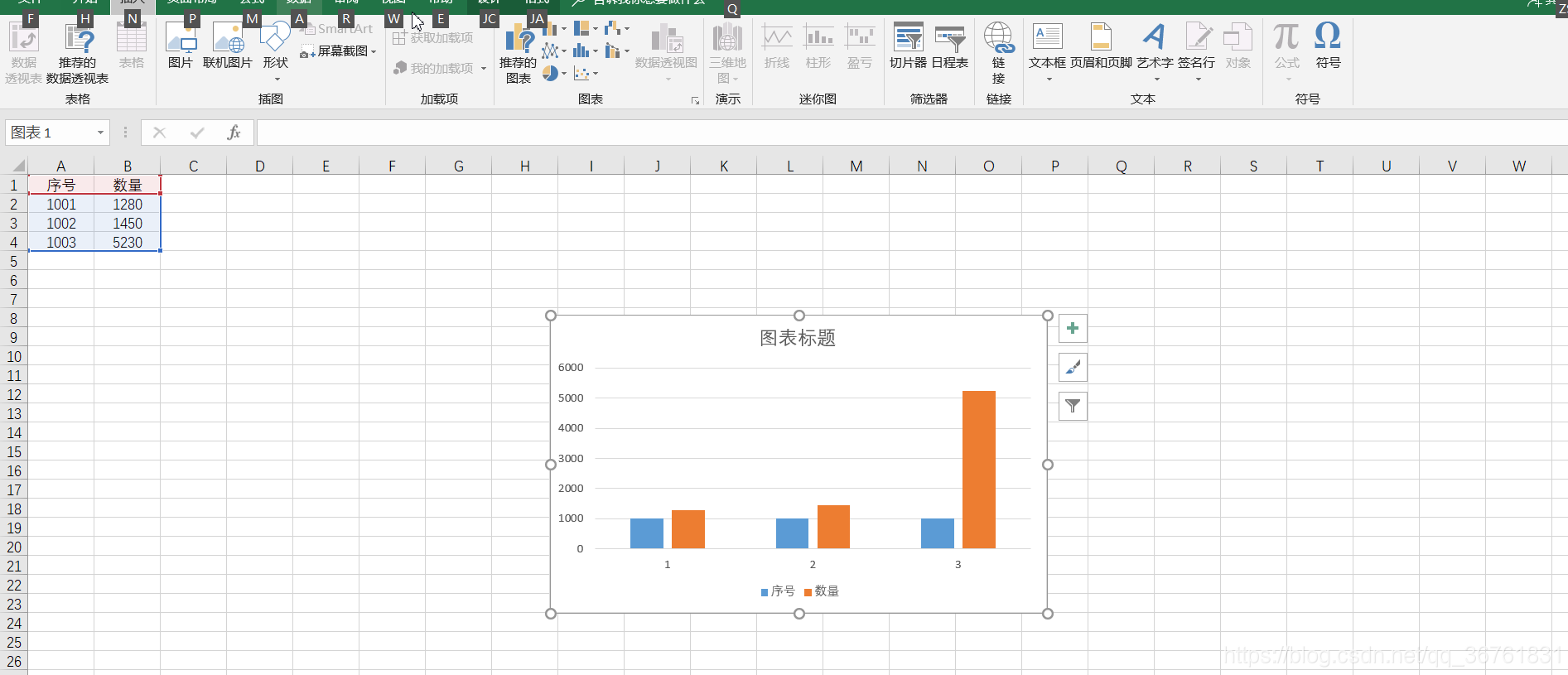The image size is (1568, 675).
Task: Open the 图表 group dialog launcher
Action: (x=695, y=100)
